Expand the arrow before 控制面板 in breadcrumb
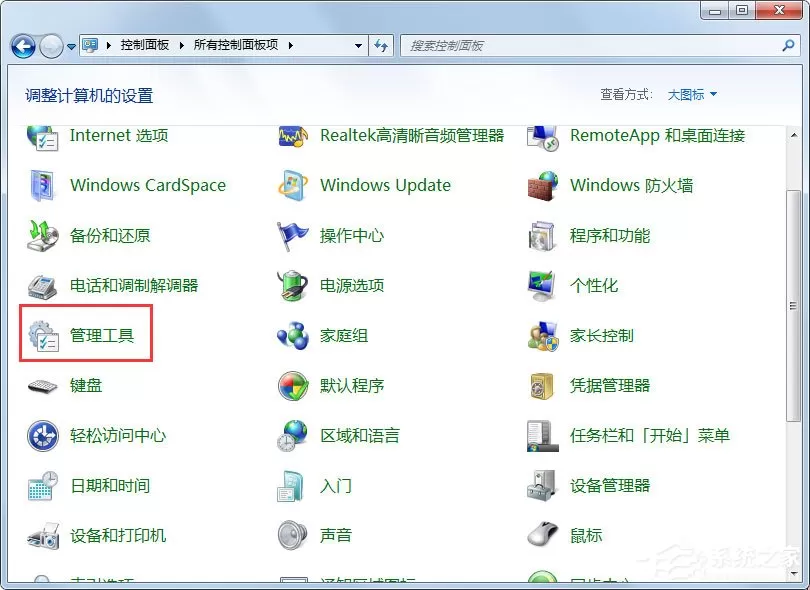 tap(108, 45)
